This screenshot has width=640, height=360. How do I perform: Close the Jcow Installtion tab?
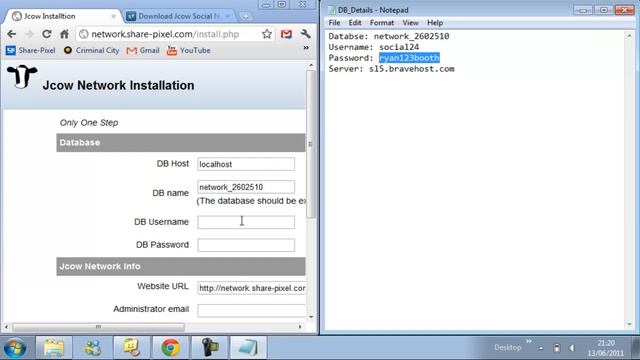click(x=113, y=16)
